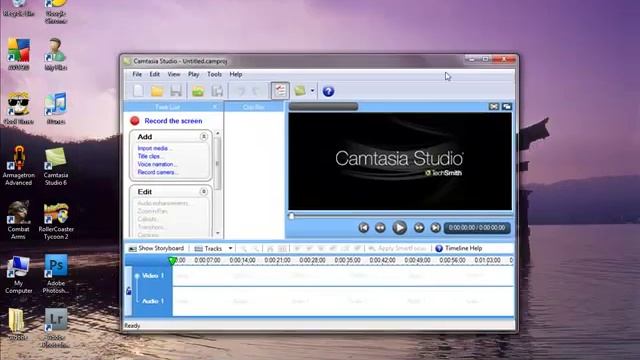Click the Open Project folder icon
This screenshot has height=360, width=640.
(157, 91)
